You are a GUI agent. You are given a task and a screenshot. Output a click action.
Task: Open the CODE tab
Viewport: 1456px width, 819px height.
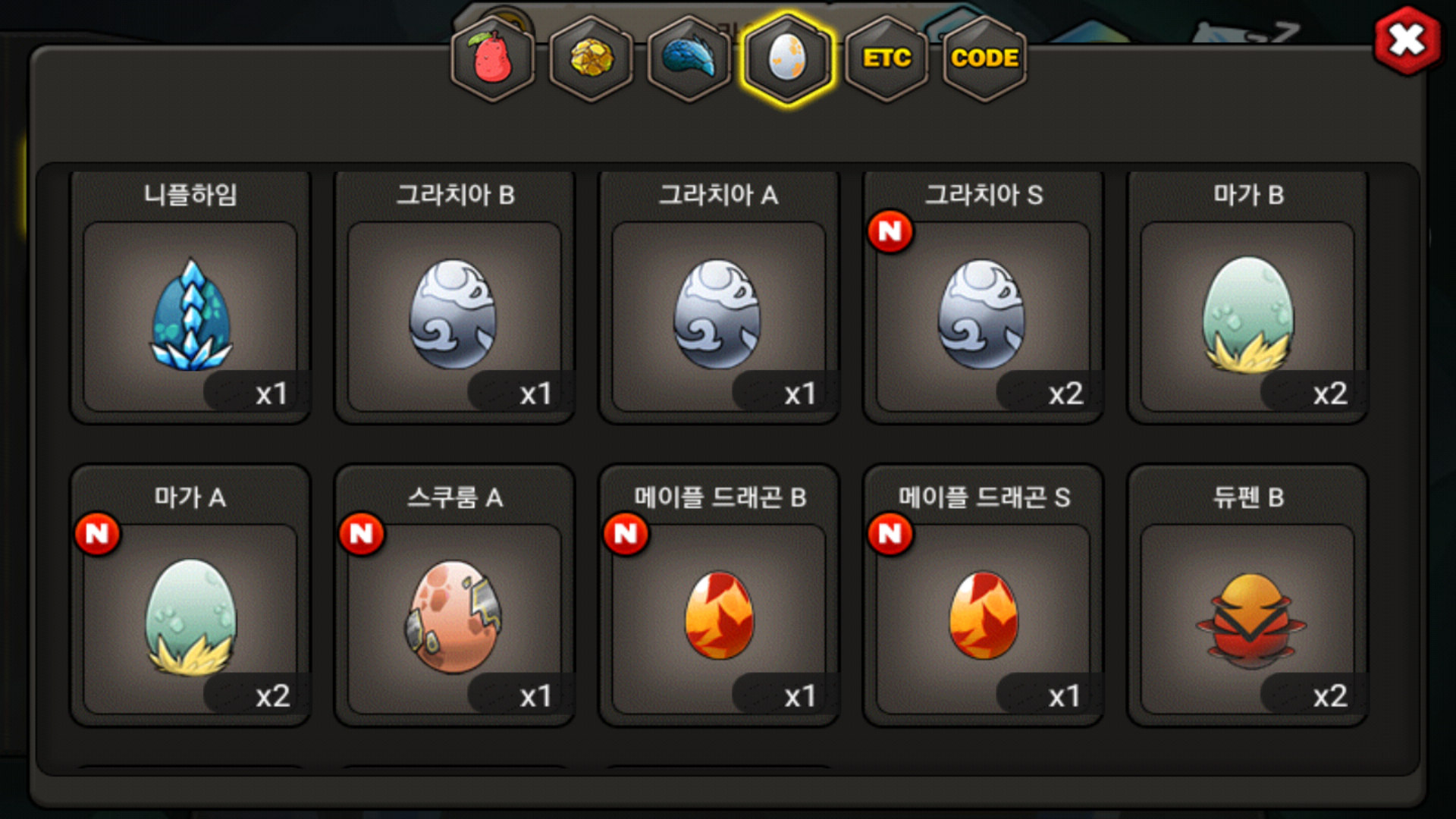click(x=984, y=59)
